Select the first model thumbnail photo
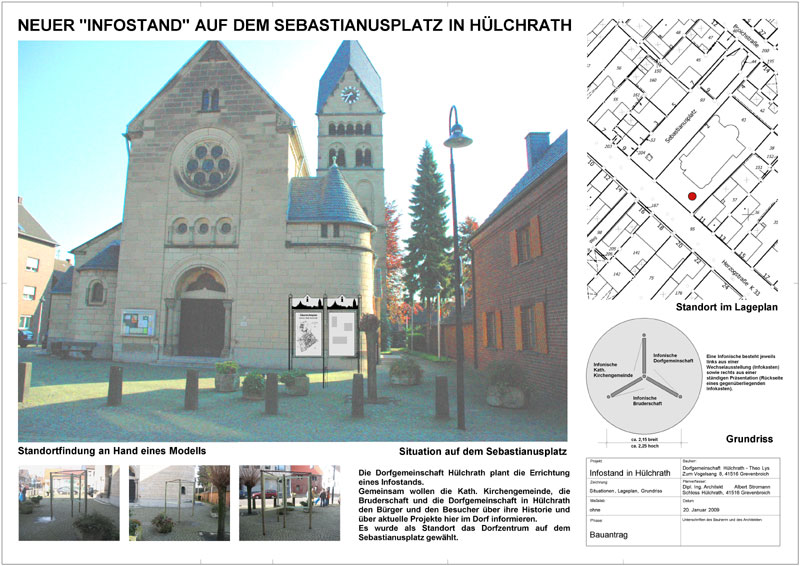 tap(68, 502)
